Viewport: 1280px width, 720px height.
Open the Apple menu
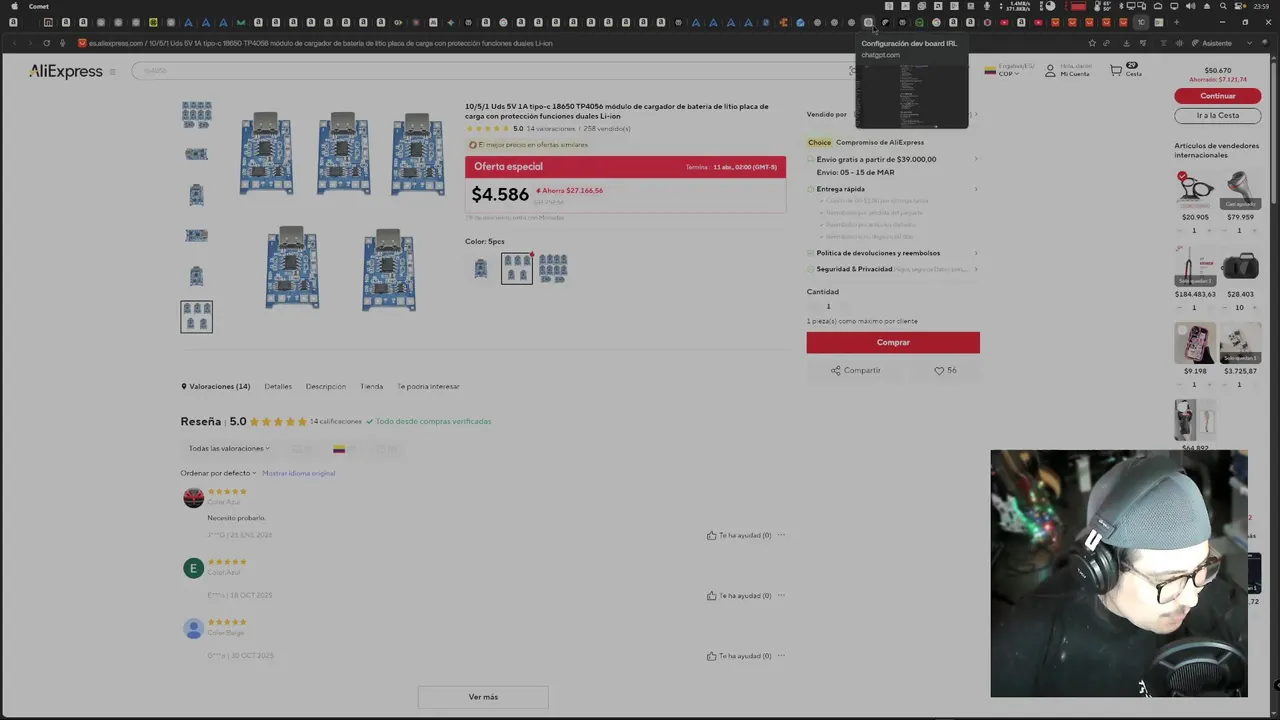pos(12,6)
